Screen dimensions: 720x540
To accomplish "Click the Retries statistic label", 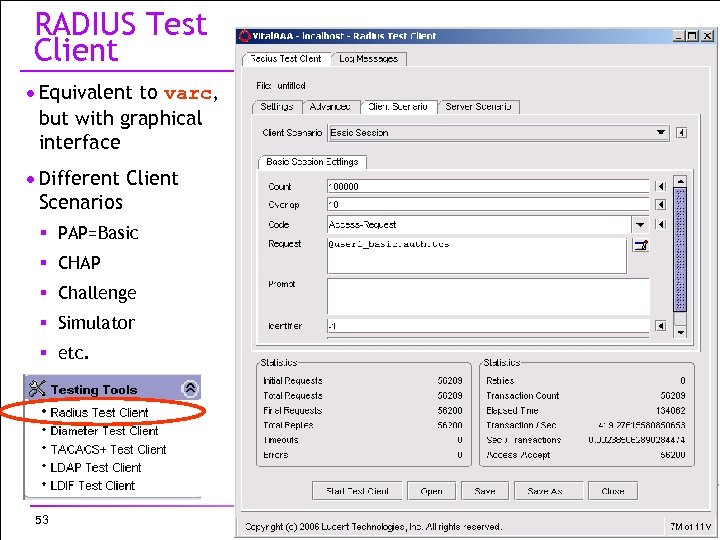I will click(x=500, y=381).
